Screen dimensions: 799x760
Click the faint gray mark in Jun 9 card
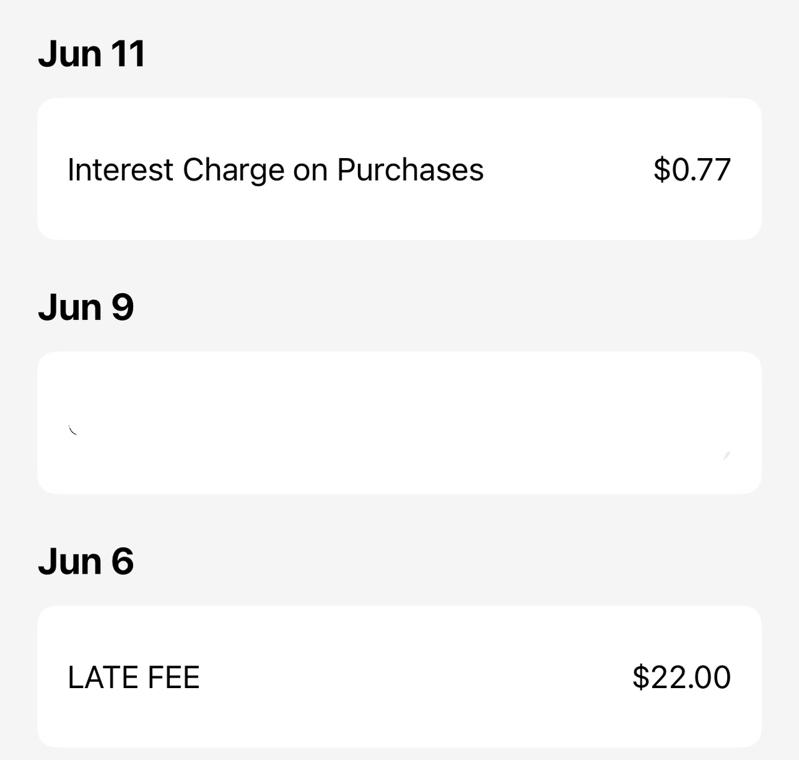tap(727, 455)
